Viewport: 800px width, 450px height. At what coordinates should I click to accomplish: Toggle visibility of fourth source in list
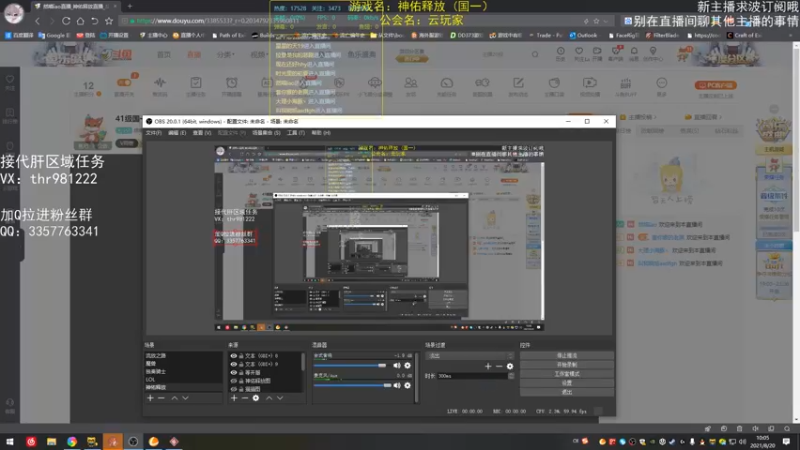pos(233,381)
